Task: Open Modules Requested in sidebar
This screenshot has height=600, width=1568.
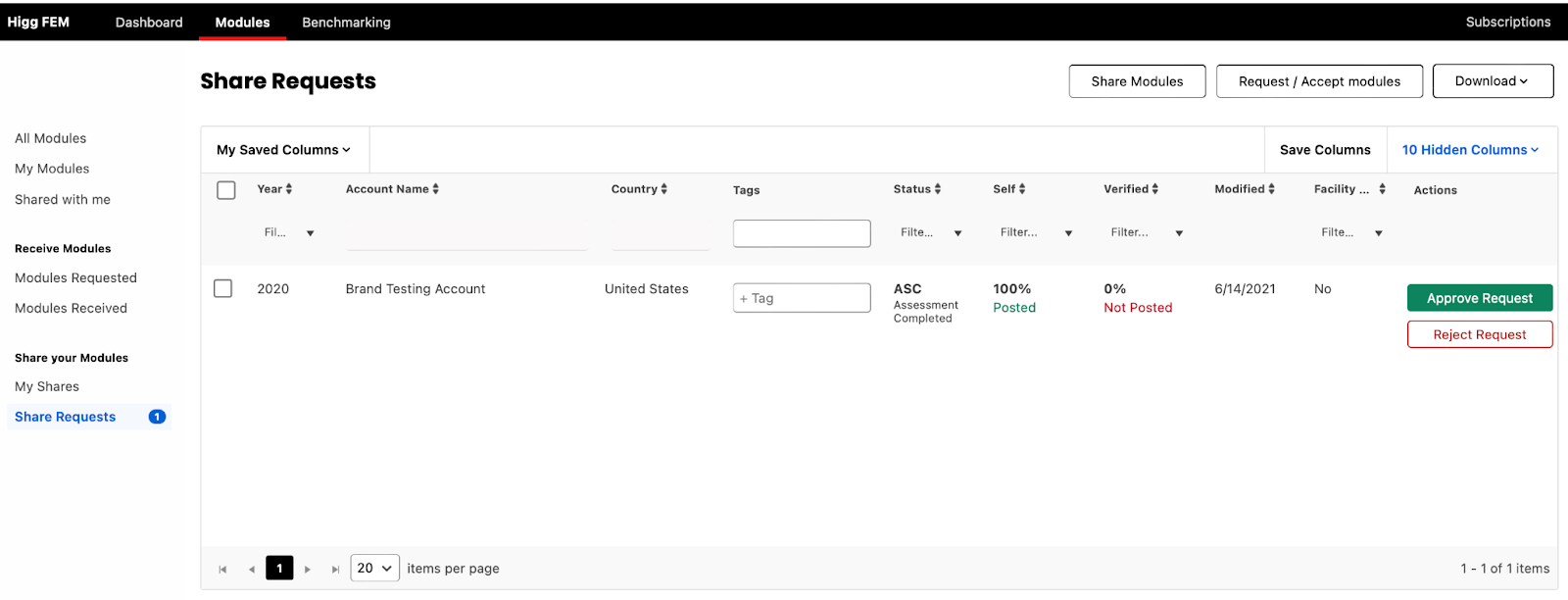Action: coord(75,278)
